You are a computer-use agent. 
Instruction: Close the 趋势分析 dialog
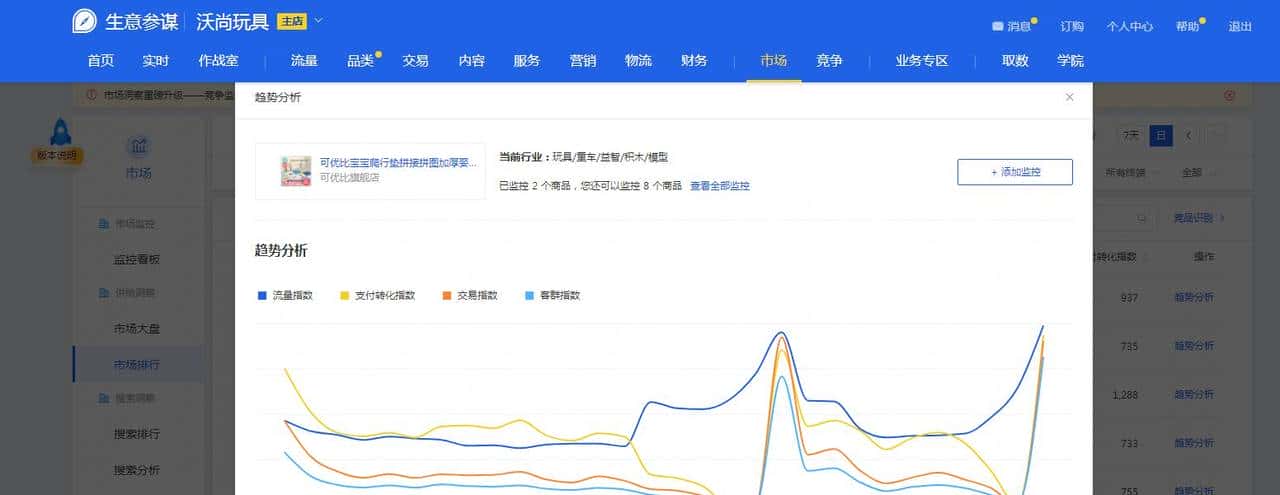[1069, 97]
